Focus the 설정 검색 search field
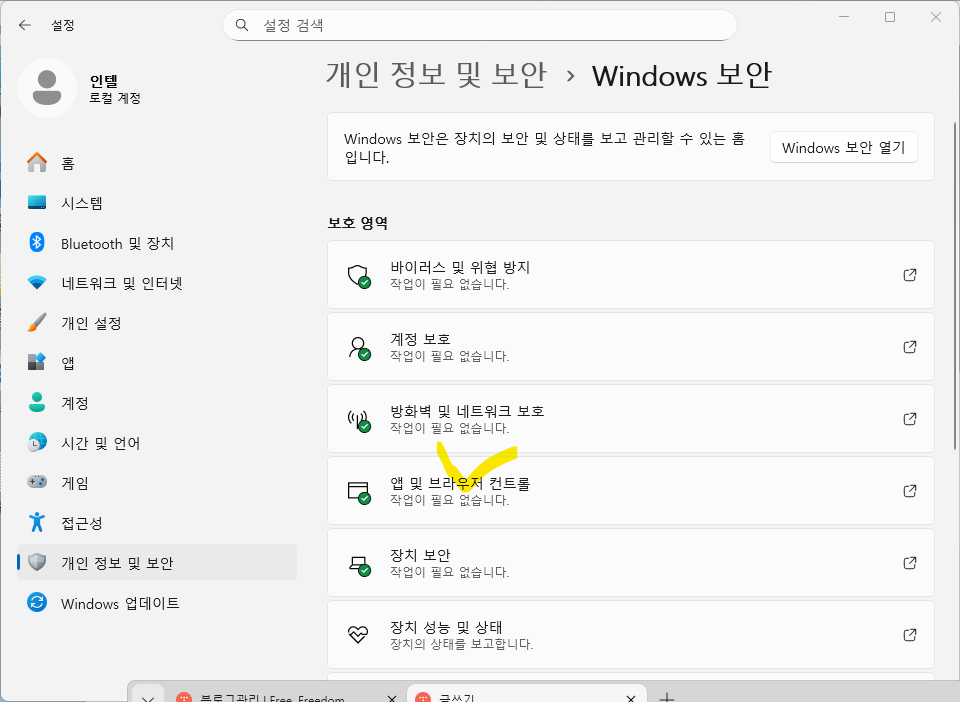 point(479,25)
